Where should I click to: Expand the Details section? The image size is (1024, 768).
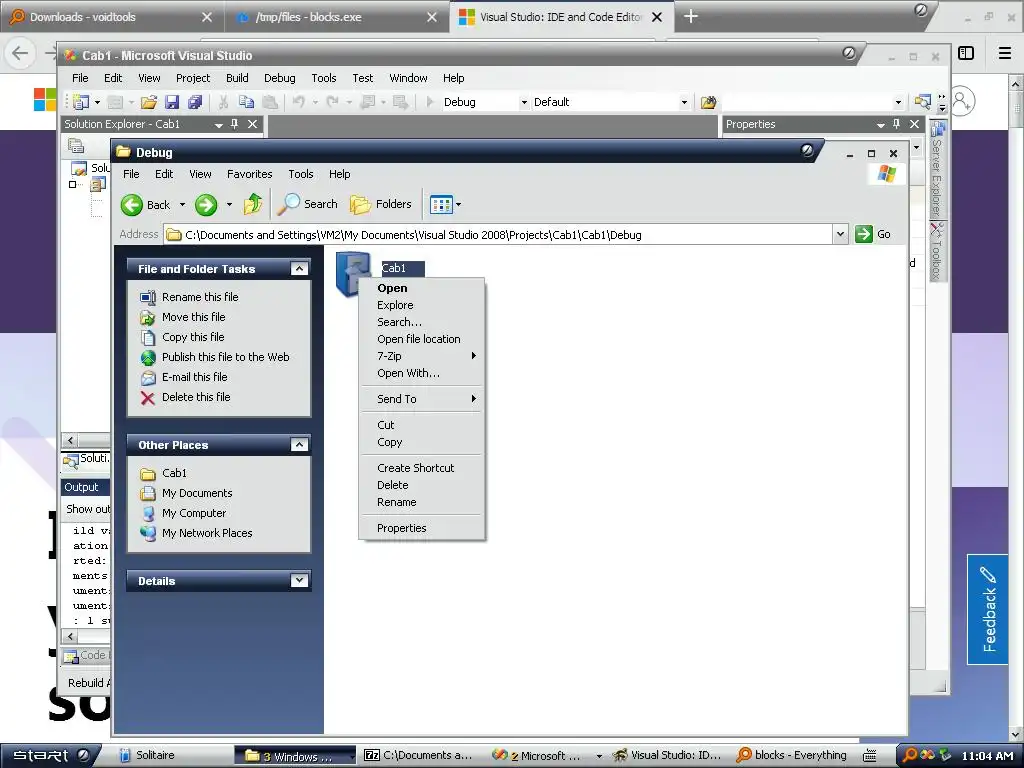(299, 581)
